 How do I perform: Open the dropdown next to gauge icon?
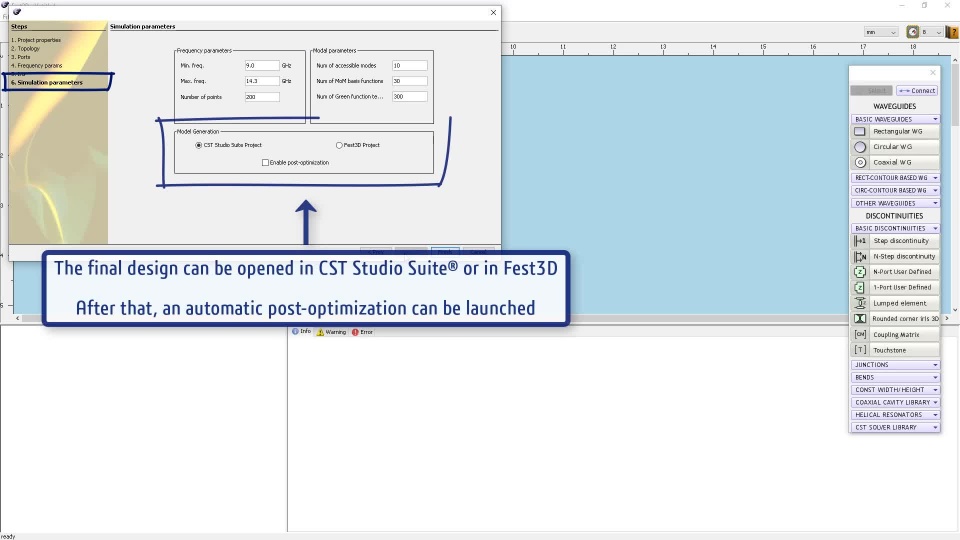point(931,32)
